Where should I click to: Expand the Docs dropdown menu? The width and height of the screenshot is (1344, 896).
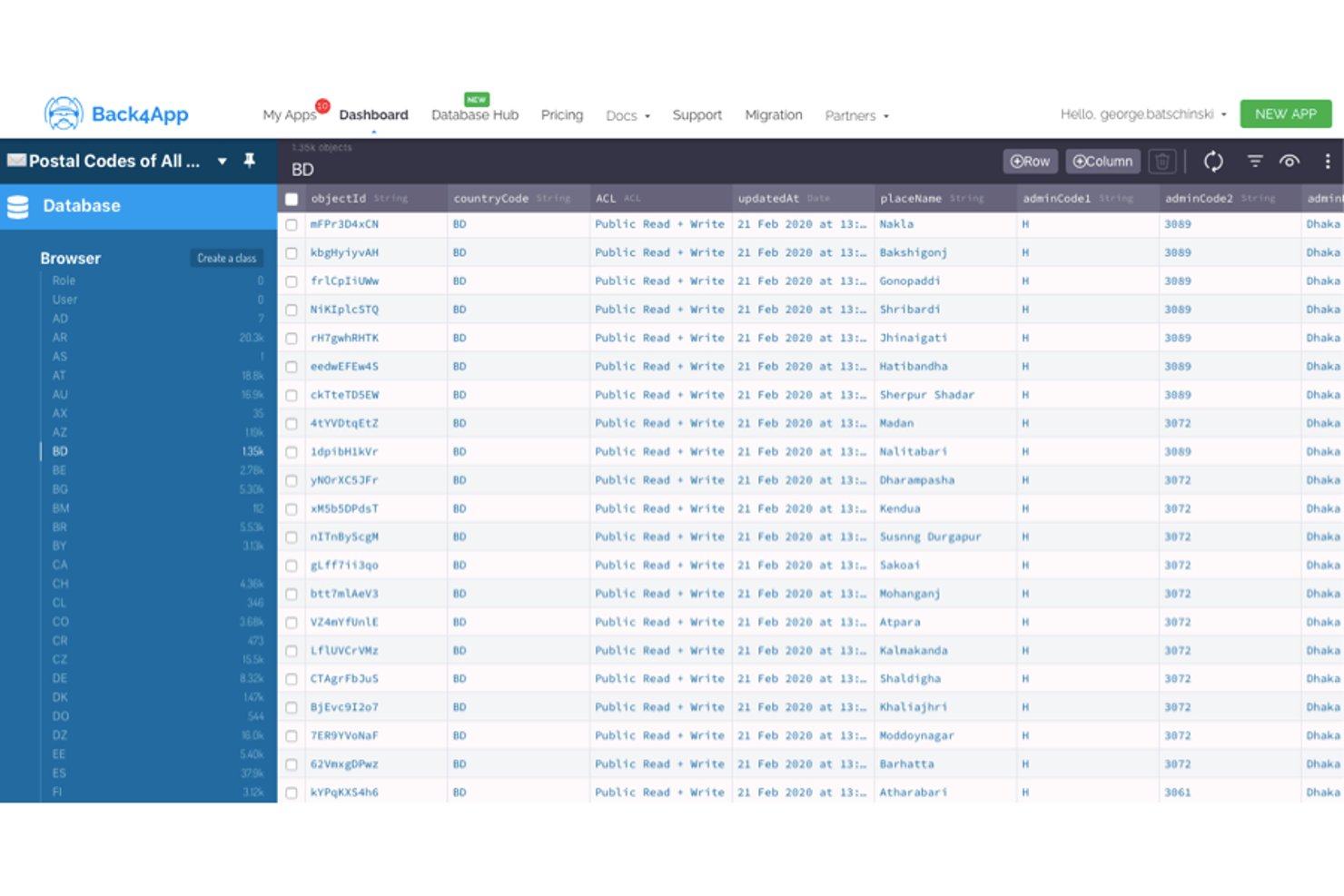click(628, 115)
